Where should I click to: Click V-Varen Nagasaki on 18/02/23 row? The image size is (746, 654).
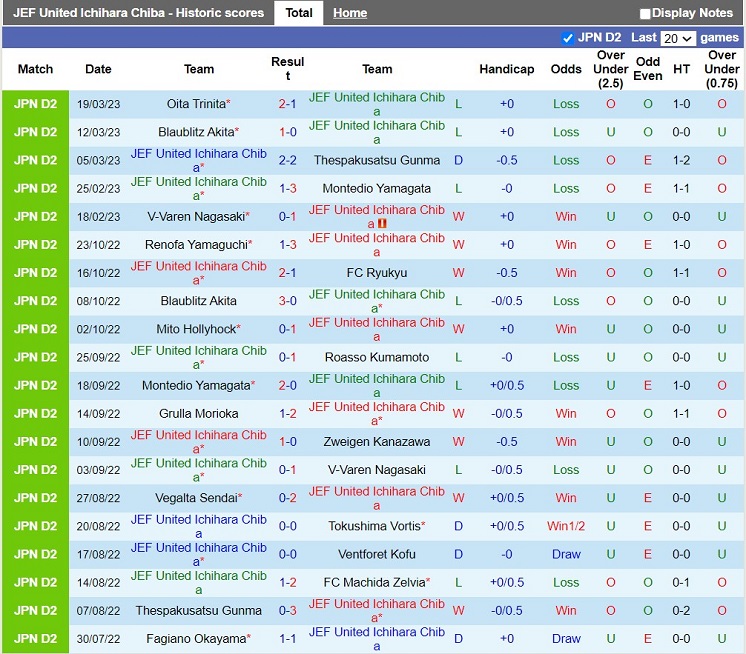tap(196, 216)
